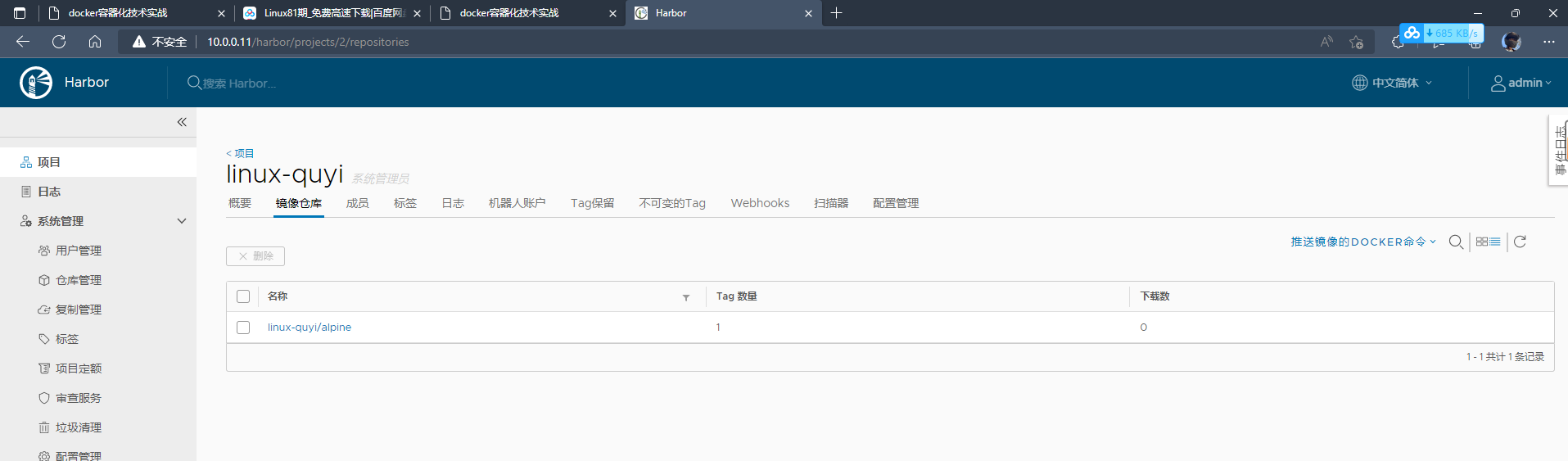
Task: Close the Harbor browser tab
Action: tap(808, 13)
